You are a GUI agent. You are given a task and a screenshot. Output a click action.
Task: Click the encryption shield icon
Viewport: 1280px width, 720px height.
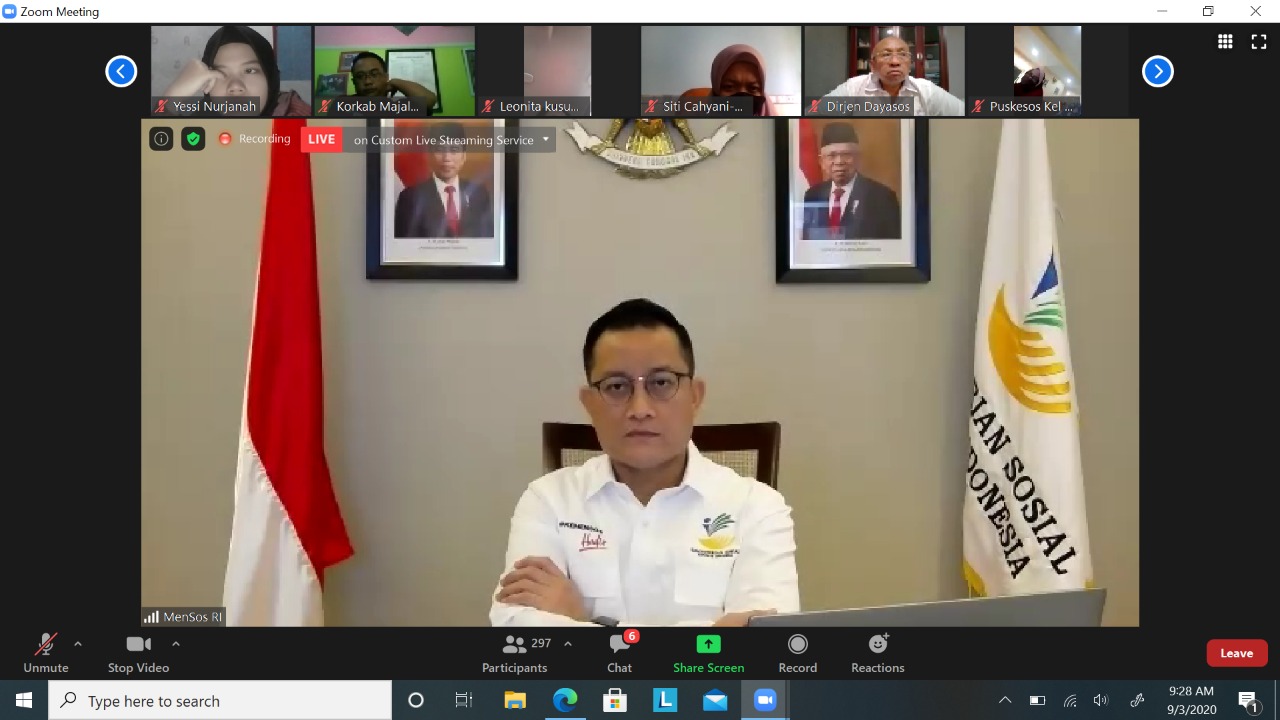click(193, 139)
